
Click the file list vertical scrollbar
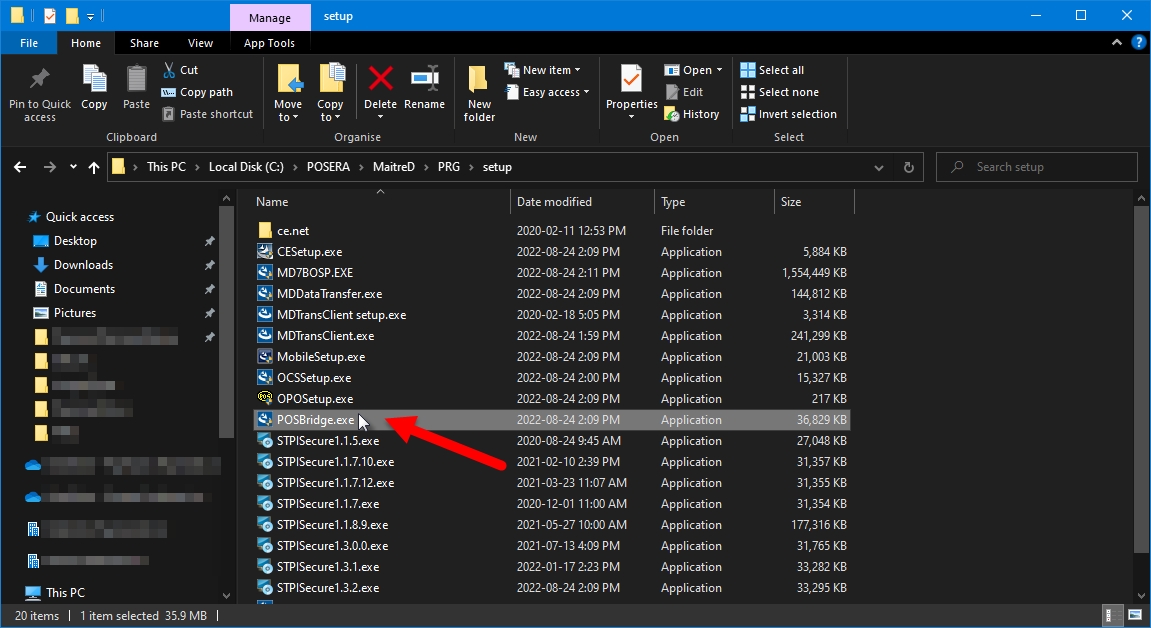point(1141,380)
